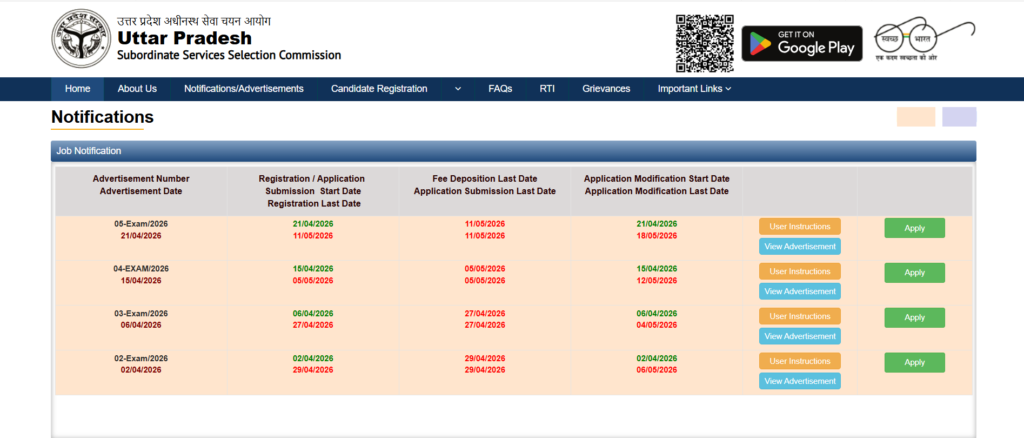Click the peach color legend box
Image resolution: width=1024 pixels, height=438 pixels.
[915, 117]
